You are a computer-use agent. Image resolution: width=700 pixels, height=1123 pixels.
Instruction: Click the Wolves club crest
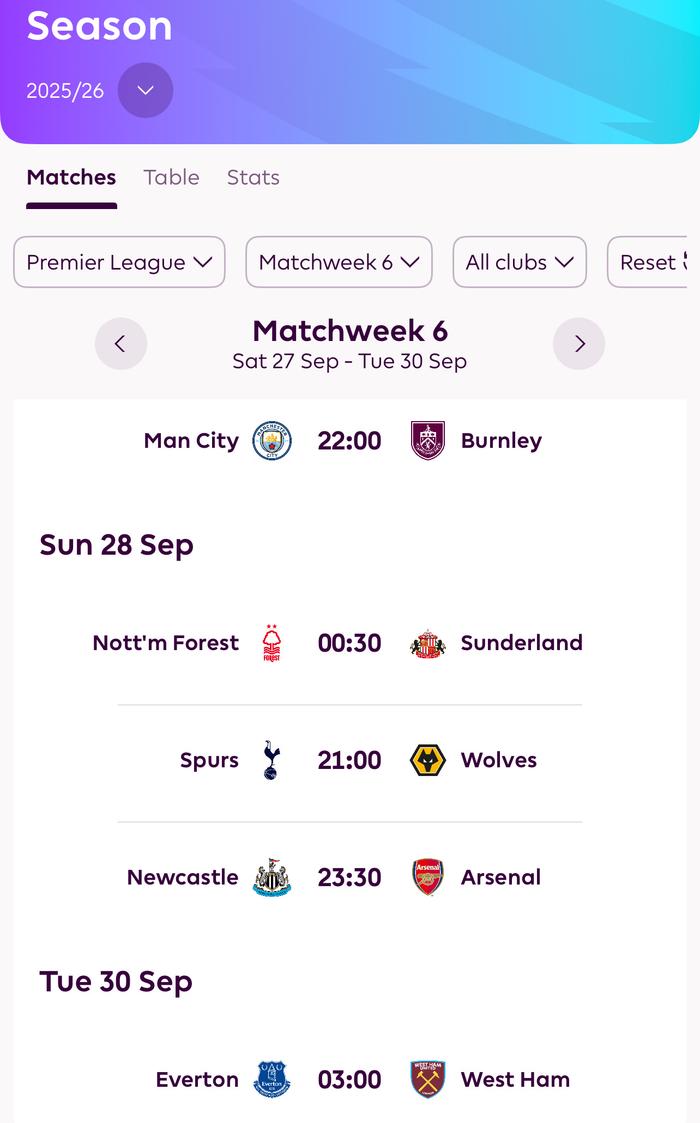428,760
